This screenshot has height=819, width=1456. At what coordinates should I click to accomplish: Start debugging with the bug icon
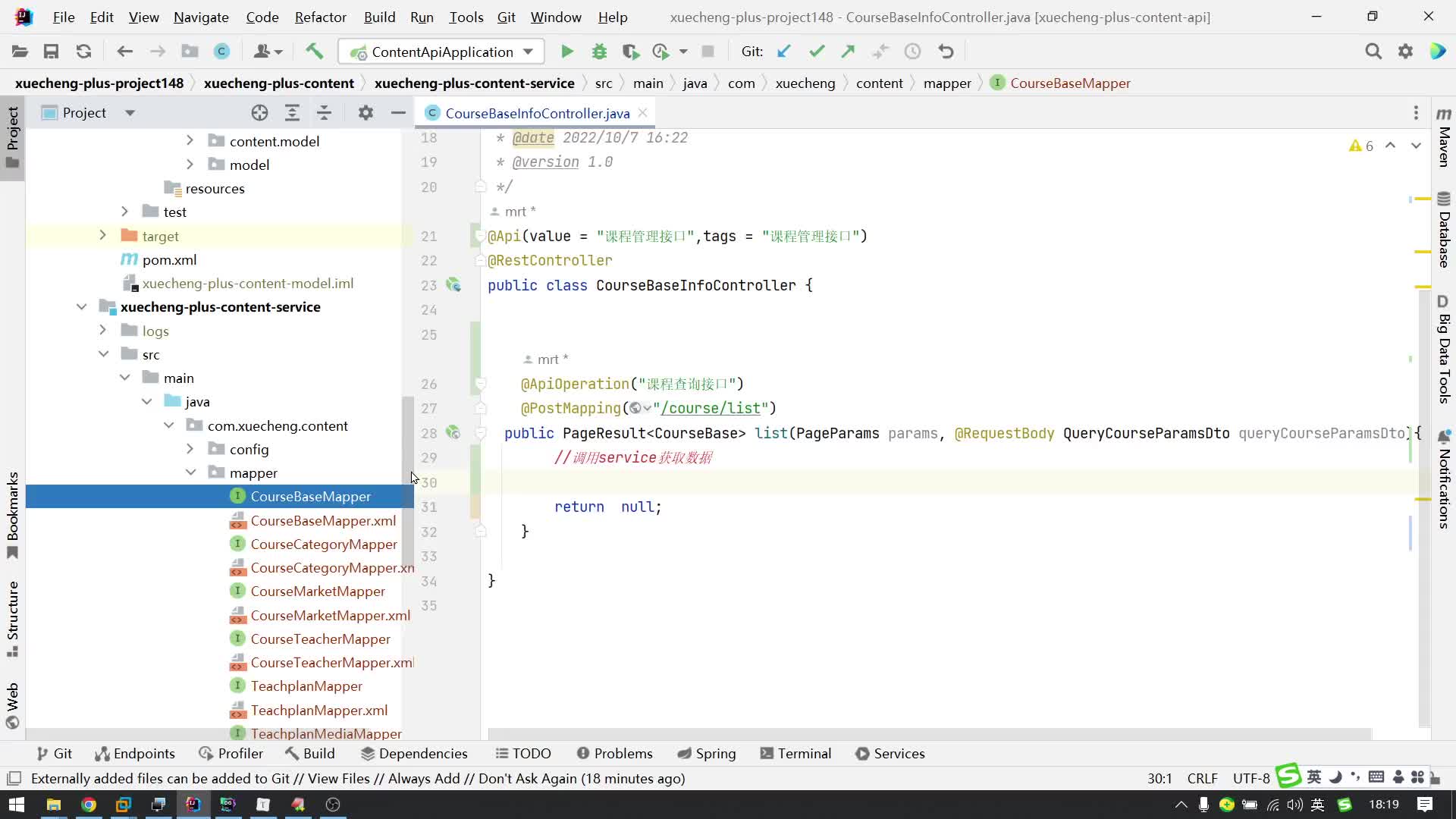coord(599,52)
